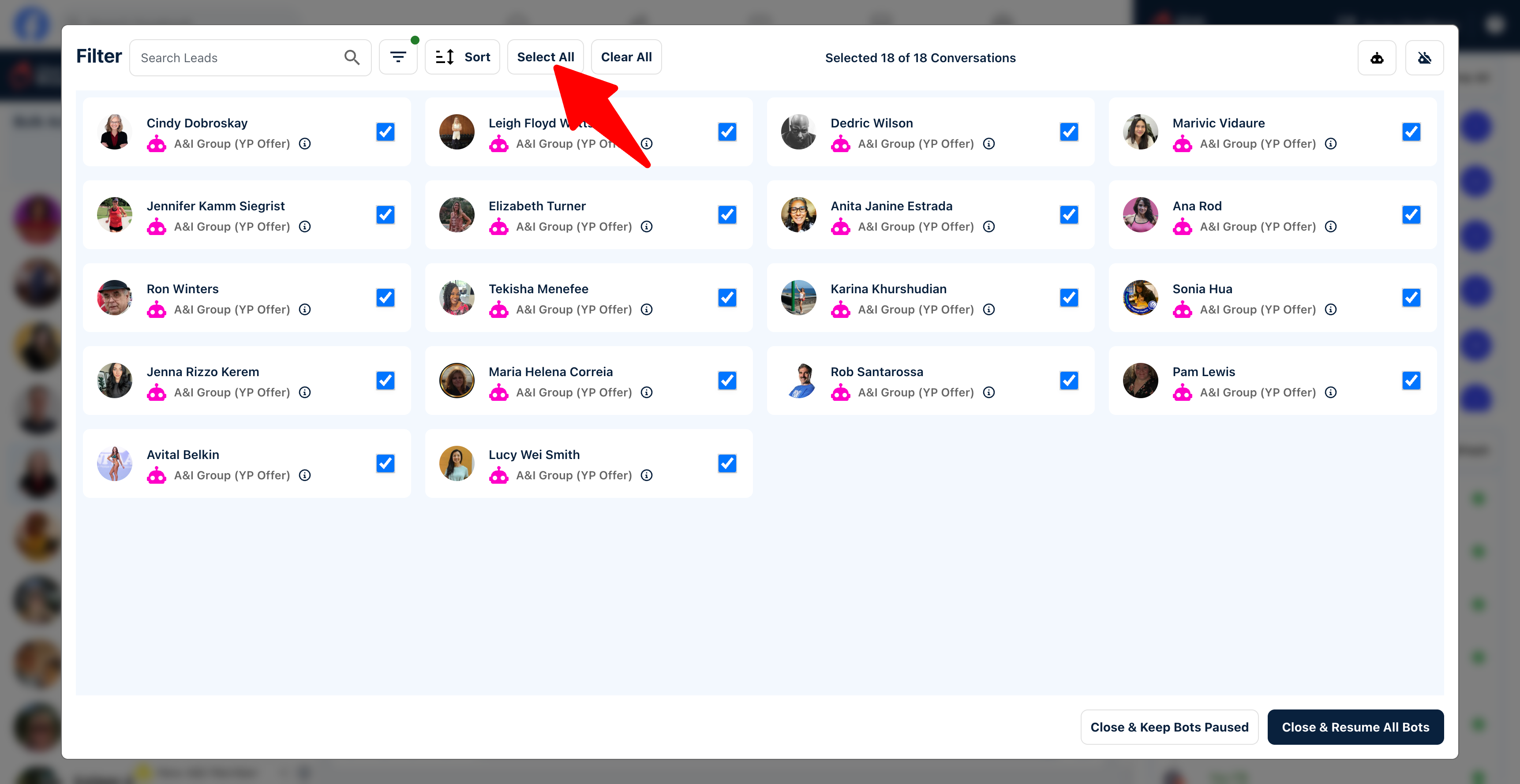Open info icon for Cindy Dobroskay
The image size is (1520, 784).
tap(305, 144)
